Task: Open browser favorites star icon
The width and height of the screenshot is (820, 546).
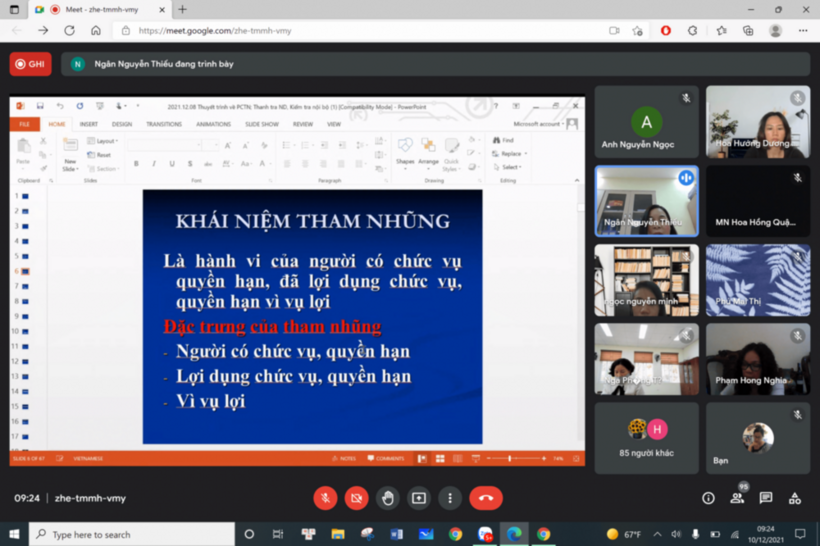Action: tap(721, 31)
